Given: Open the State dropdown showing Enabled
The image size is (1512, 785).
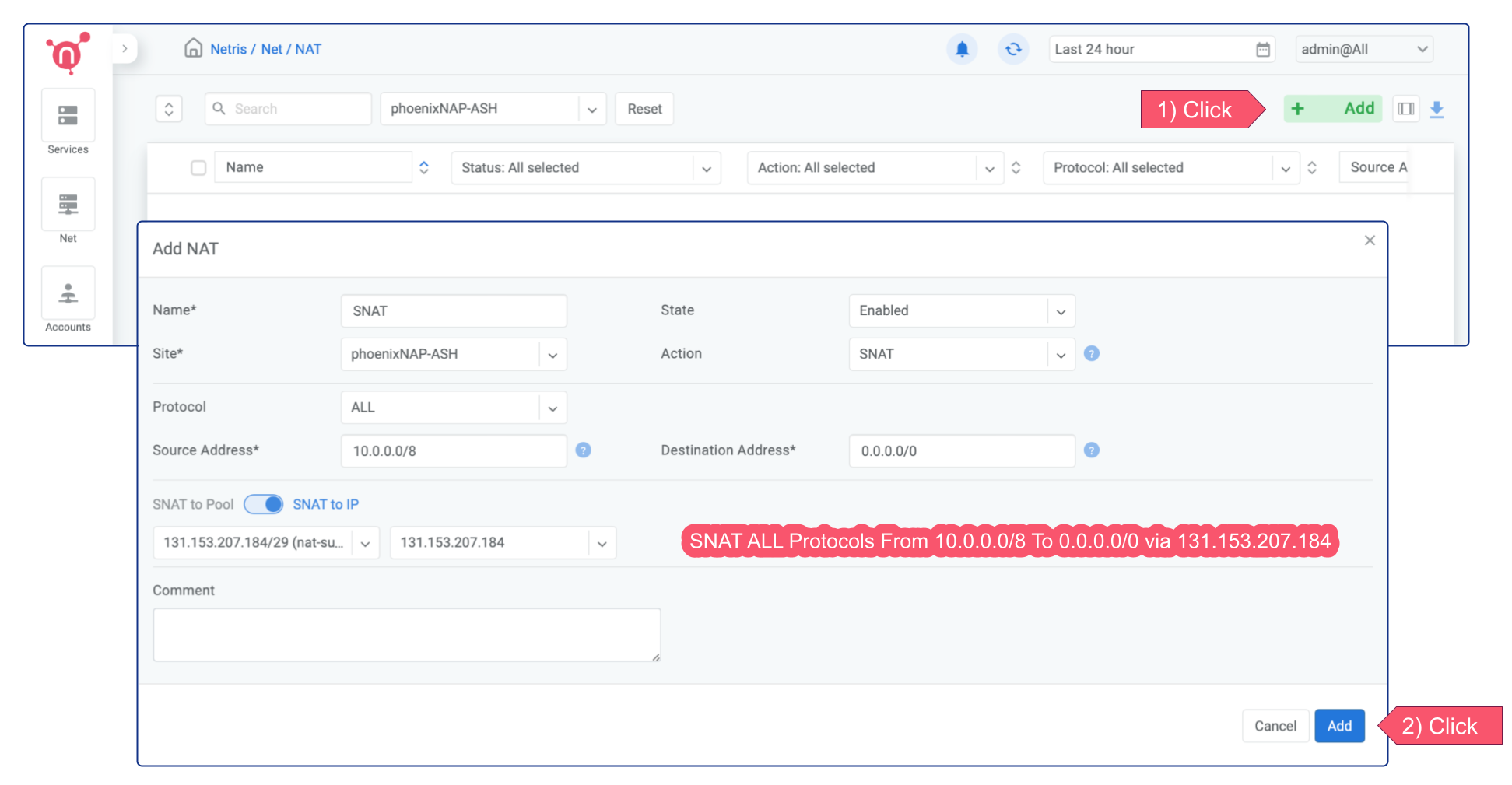Looking at the screenshot, I should (x=961, y=311).
